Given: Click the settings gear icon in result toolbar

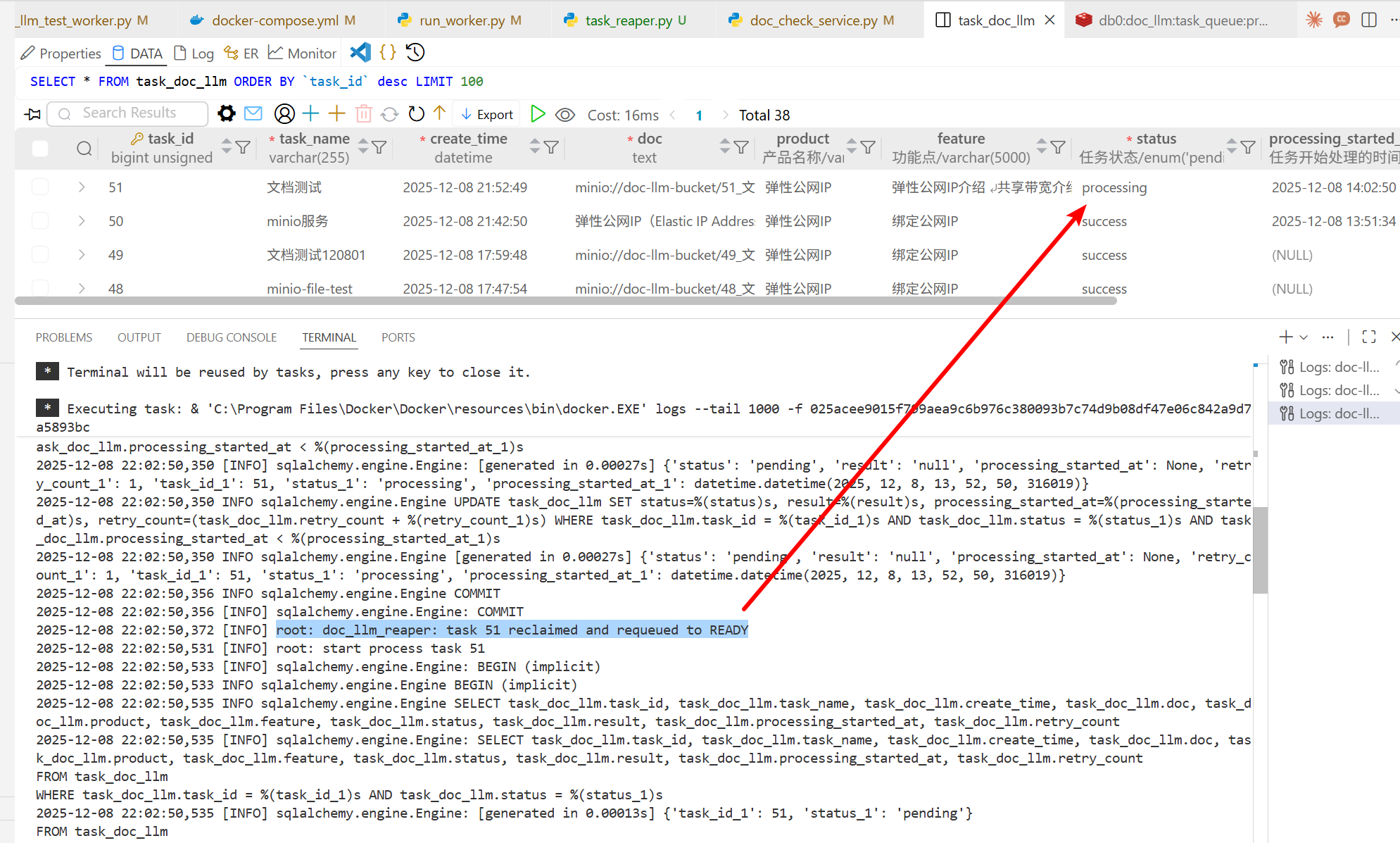Looking at the screenshot, I should point(227,113).
